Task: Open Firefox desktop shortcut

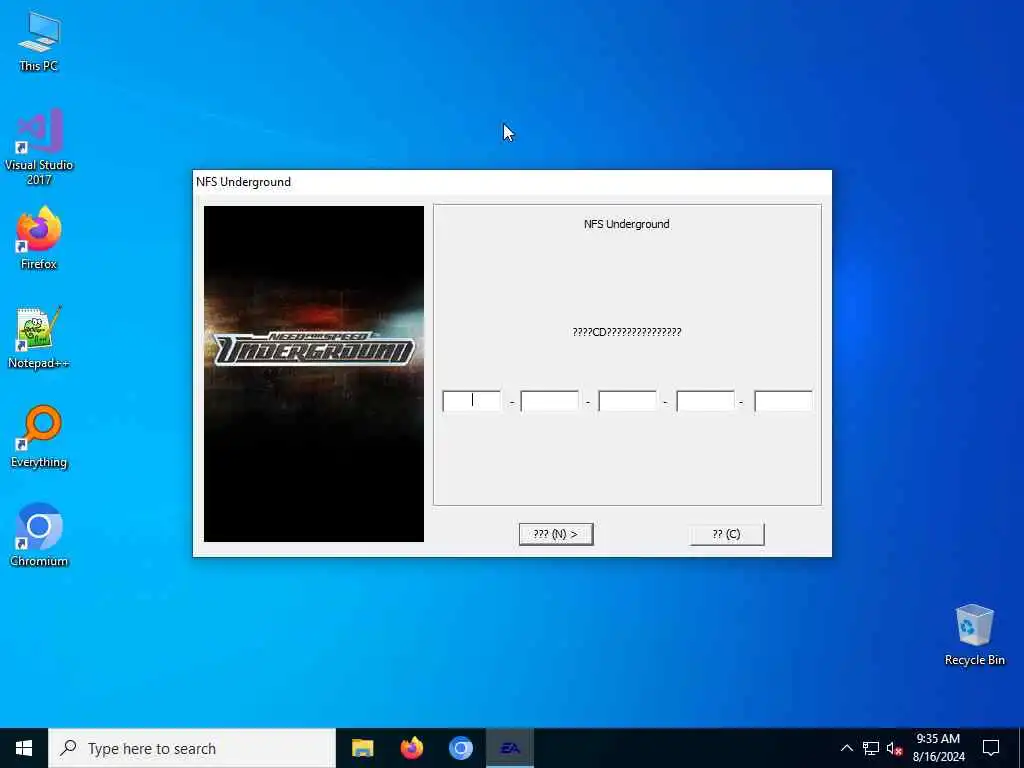Action: coord(39,238)
